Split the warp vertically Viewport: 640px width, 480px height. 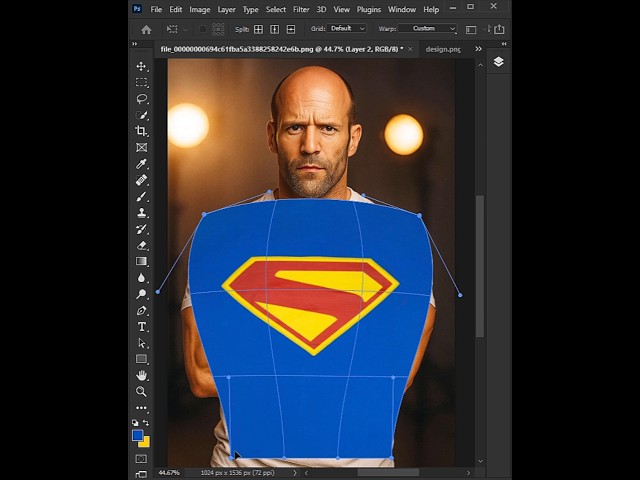(275, 29)
